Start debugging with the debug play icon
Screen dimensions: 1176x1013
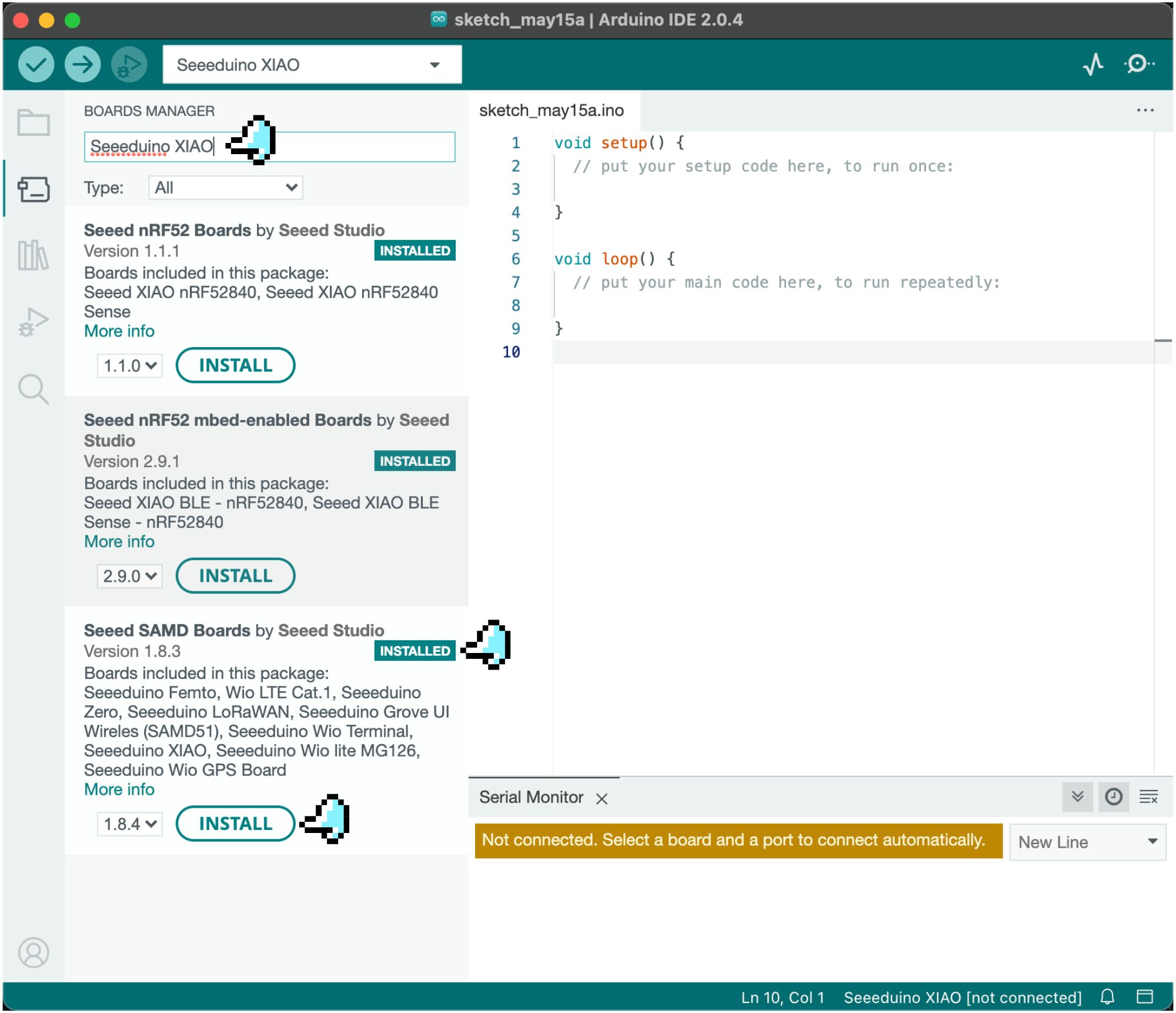coord(129,64)
